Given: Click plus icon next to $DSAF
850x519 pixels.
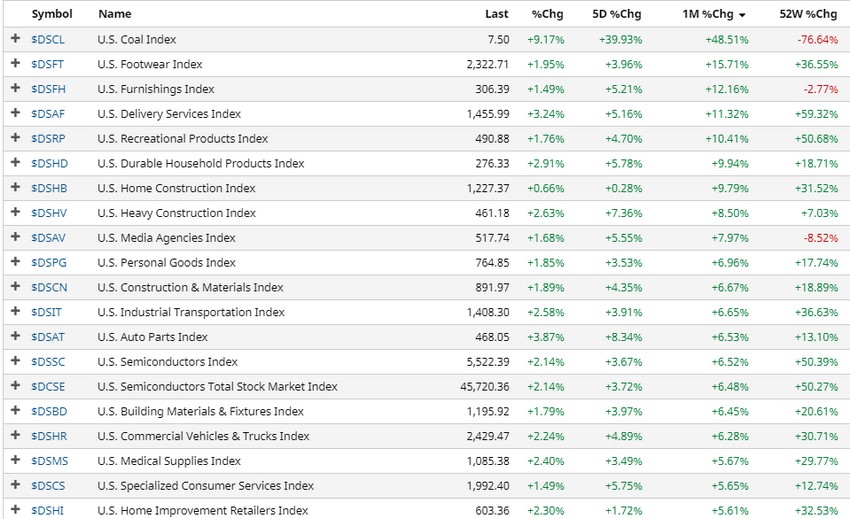Looking at the screenshot, I should point(15,114).
